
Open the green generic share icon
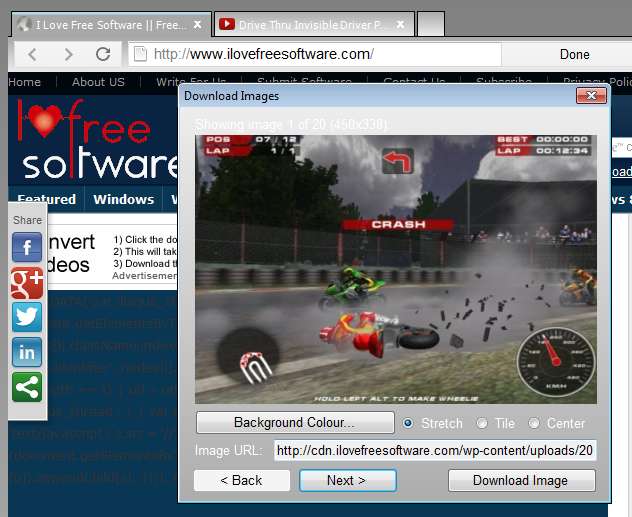(27, 387)
